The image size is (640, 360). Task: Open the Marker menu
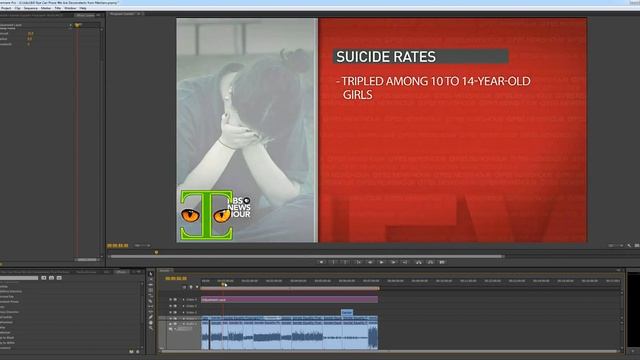46,8
